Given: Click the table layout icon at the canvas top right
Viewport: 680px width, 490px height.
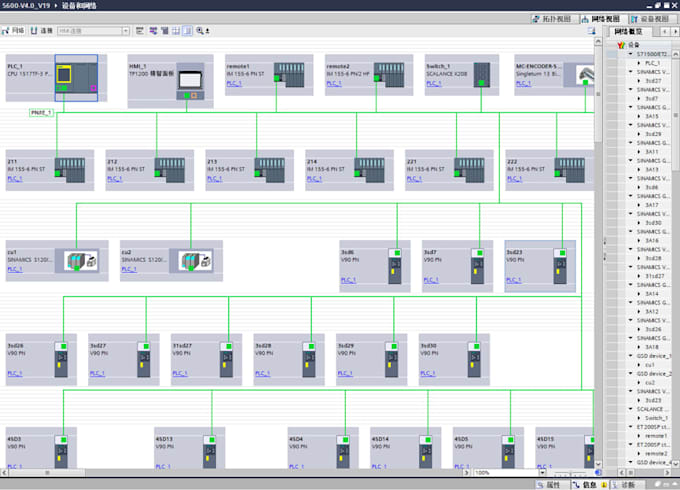Looking at the screenshot, I should click(x=592, y=31).
